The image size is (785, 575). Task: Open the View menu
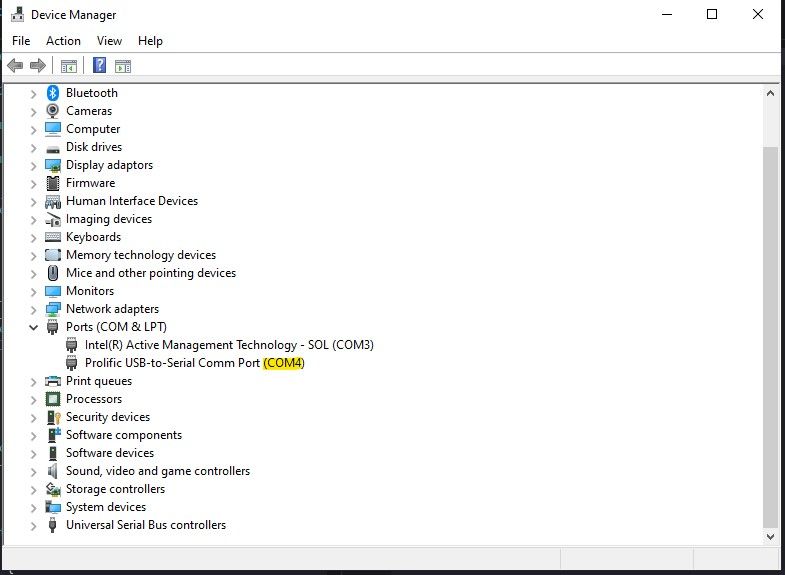(x=109, y=41)
